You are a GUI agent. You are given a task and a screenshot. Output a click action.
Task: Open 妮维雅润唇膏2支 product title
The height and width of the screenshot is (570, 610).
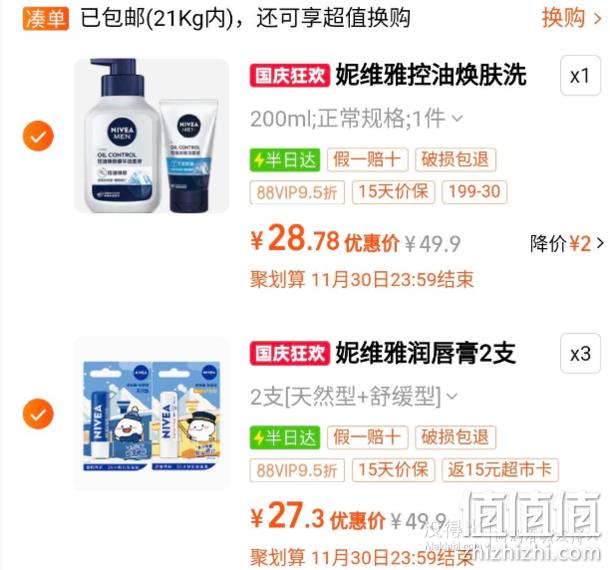point(426,353)
